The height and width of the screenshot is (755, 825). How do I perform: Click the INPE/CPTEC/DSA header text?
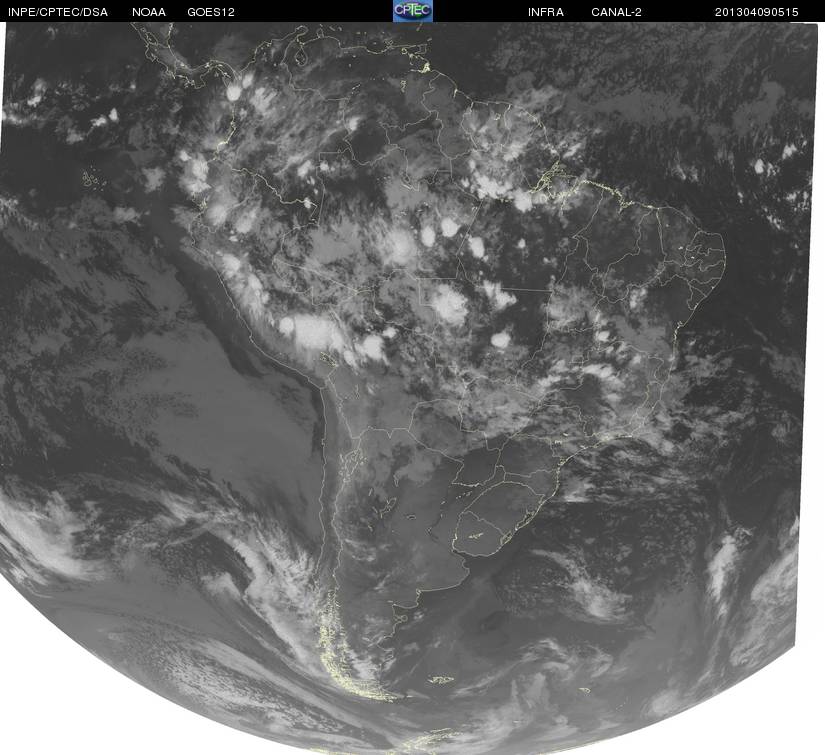click(58, 12)
